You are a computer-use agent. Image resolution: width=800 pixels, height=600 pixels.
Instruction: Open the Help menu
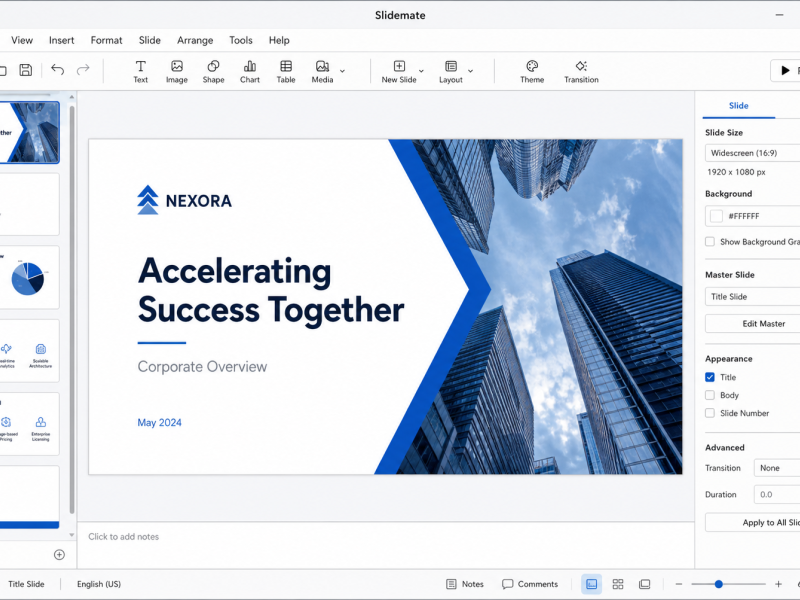point(279,40)
